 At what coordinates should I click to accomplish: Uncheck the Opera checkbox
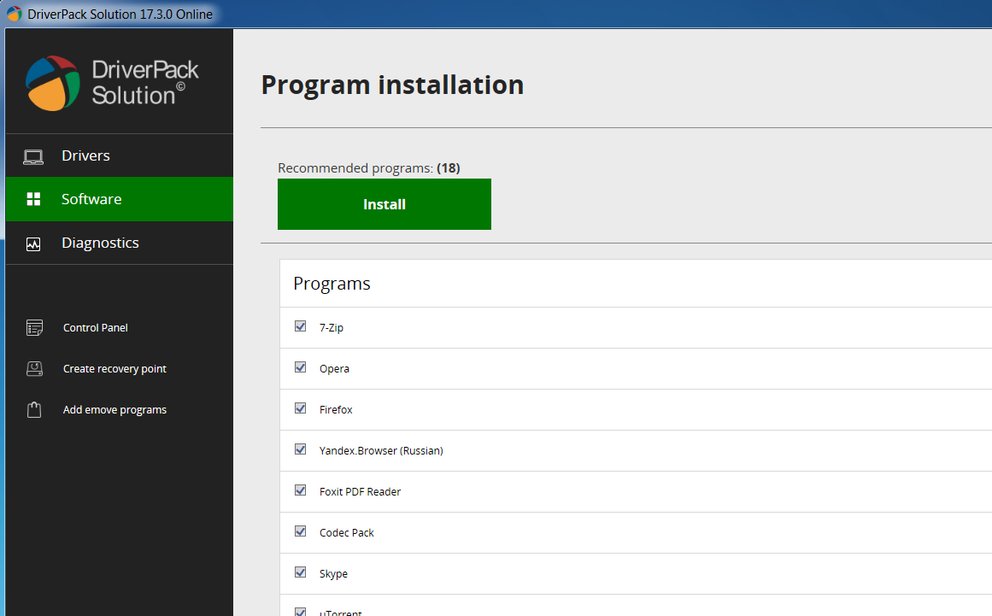(301, 367)
